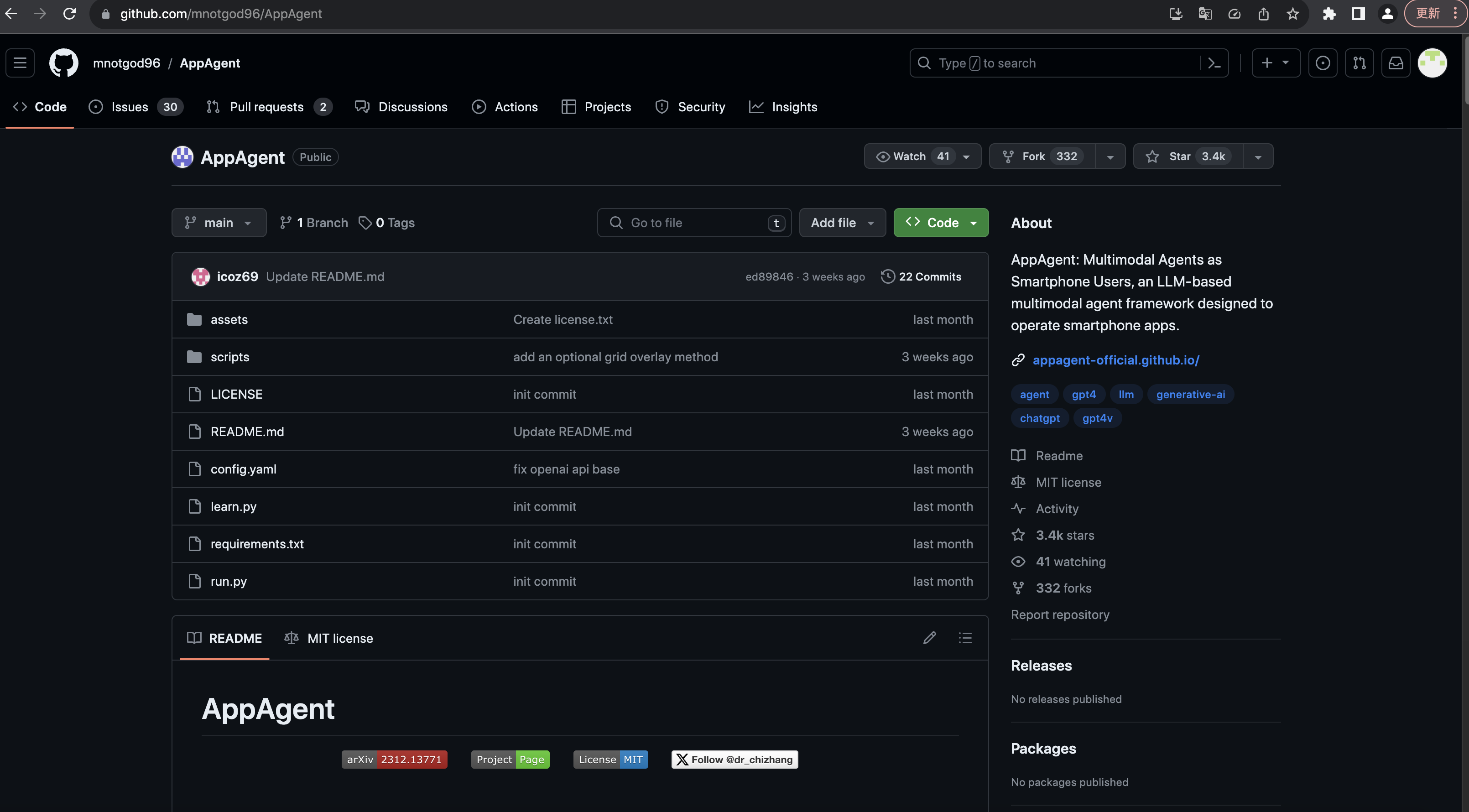This screenshot has width=1469, height=812.
Task: Open the hamburger navigation menu
Action: (x=20, y=63)
